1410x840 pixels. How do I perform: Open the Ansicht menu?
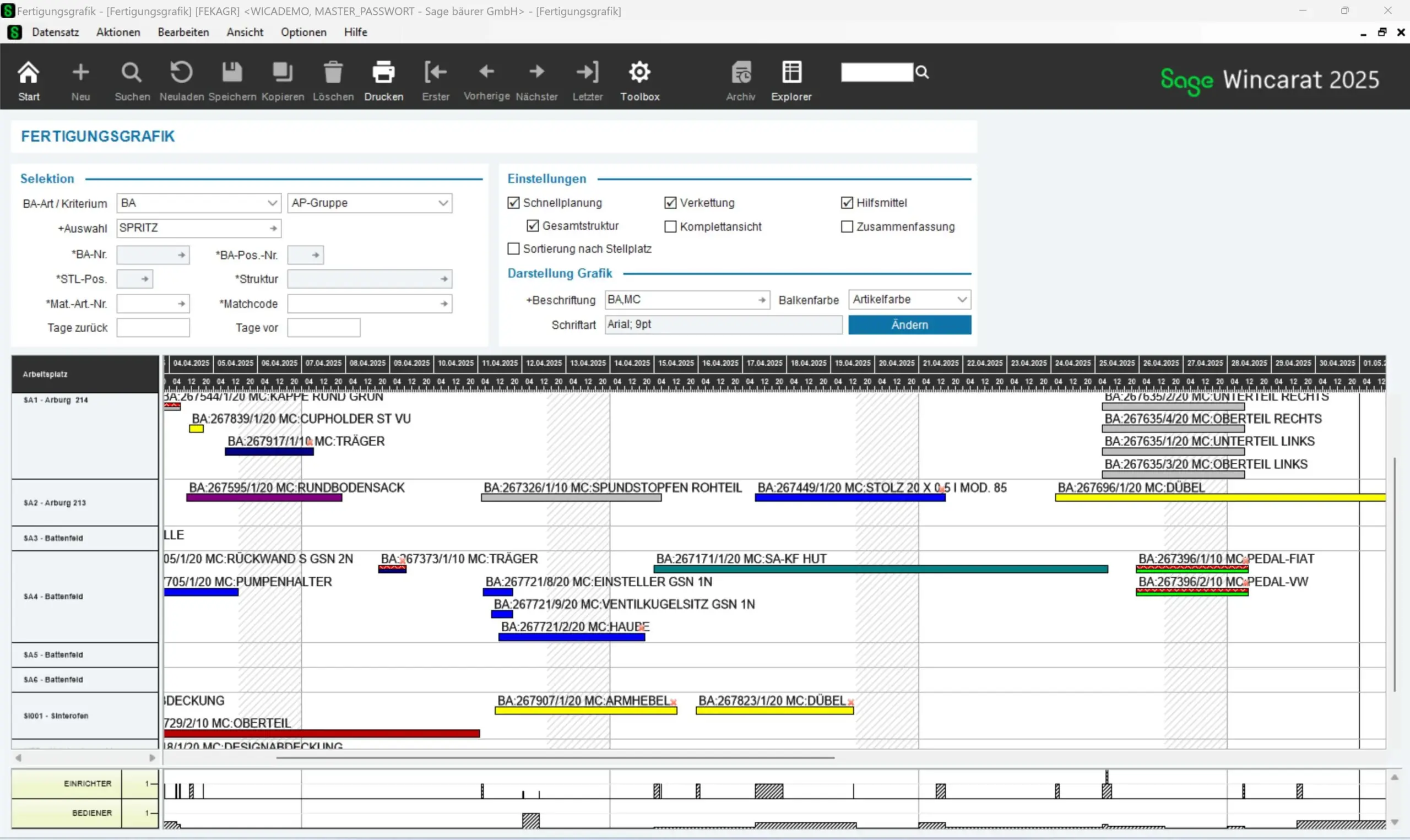click(245, 32)
